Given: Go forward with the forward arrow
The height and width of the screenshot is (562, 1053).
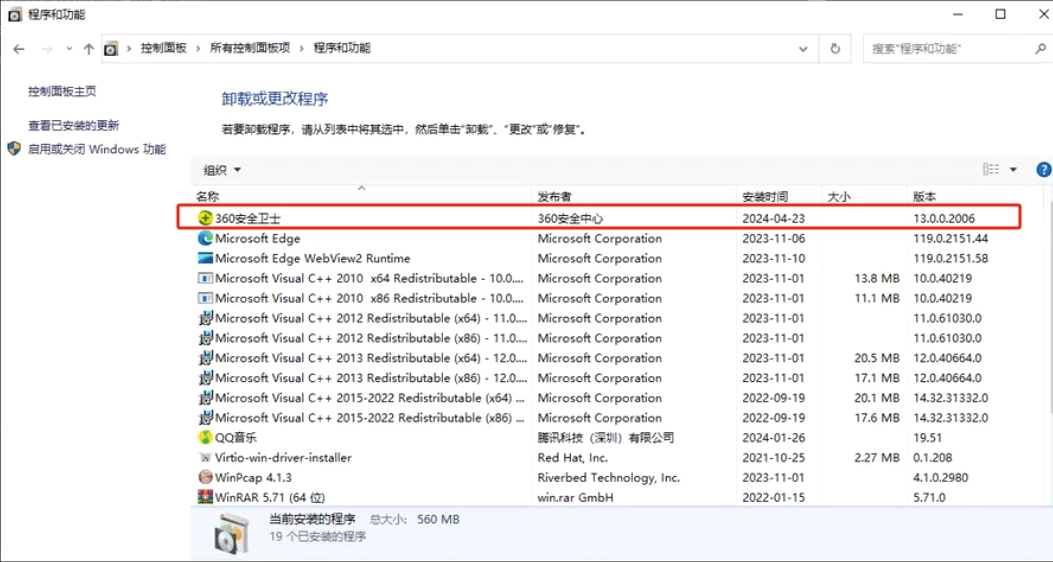Looking at the screenshot, I should point(46,48).
